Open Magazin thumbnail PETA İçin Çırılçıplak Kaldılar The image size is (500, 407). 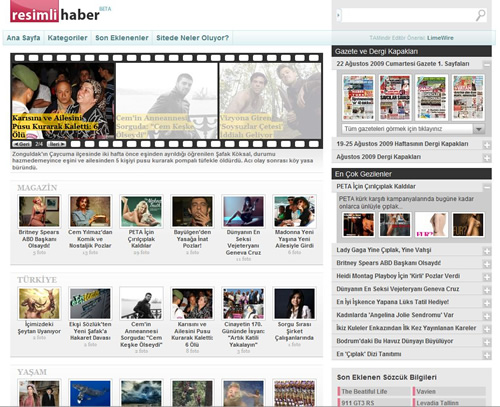[141, 211]
